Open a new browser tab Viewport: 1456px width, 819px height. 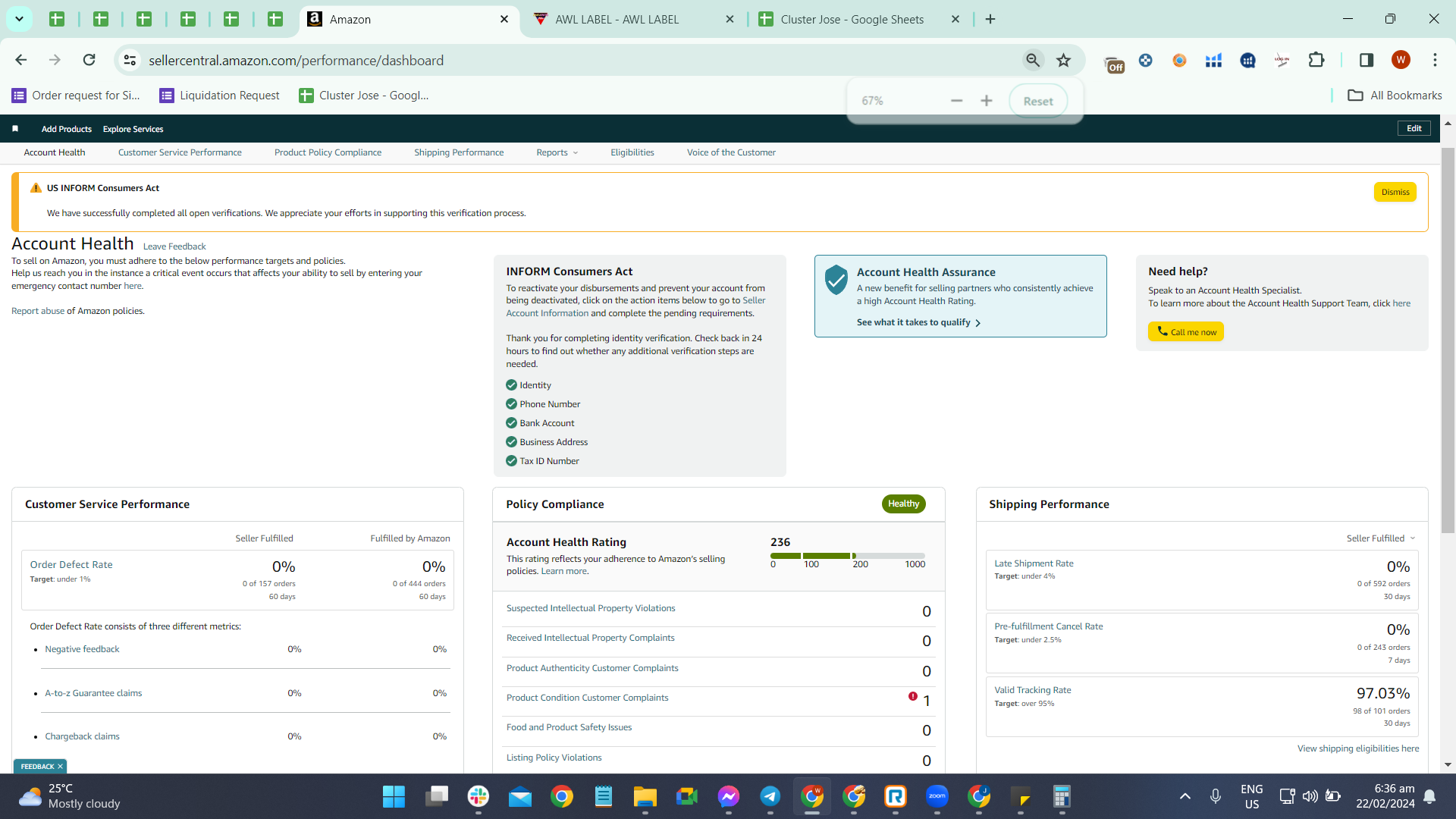pos(990,19)
